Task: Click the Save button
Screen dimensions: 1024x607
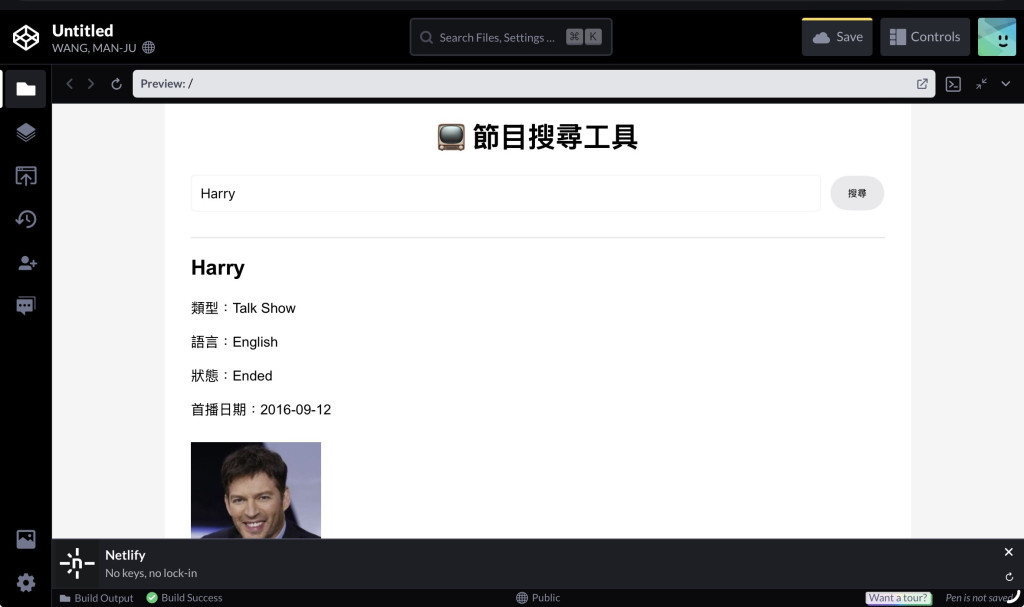Action: coord(837,37)
